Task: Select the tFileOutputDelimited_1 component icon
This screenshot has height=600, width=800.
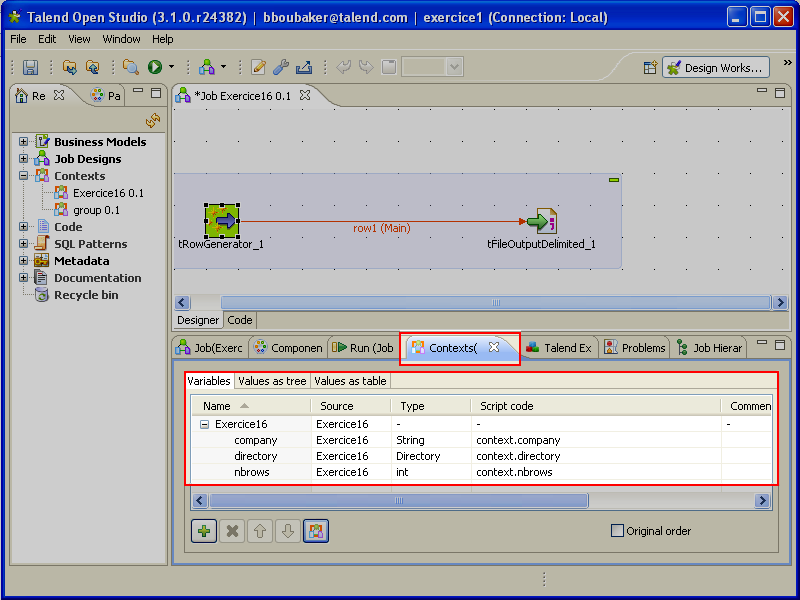Action: coord(541,221)
